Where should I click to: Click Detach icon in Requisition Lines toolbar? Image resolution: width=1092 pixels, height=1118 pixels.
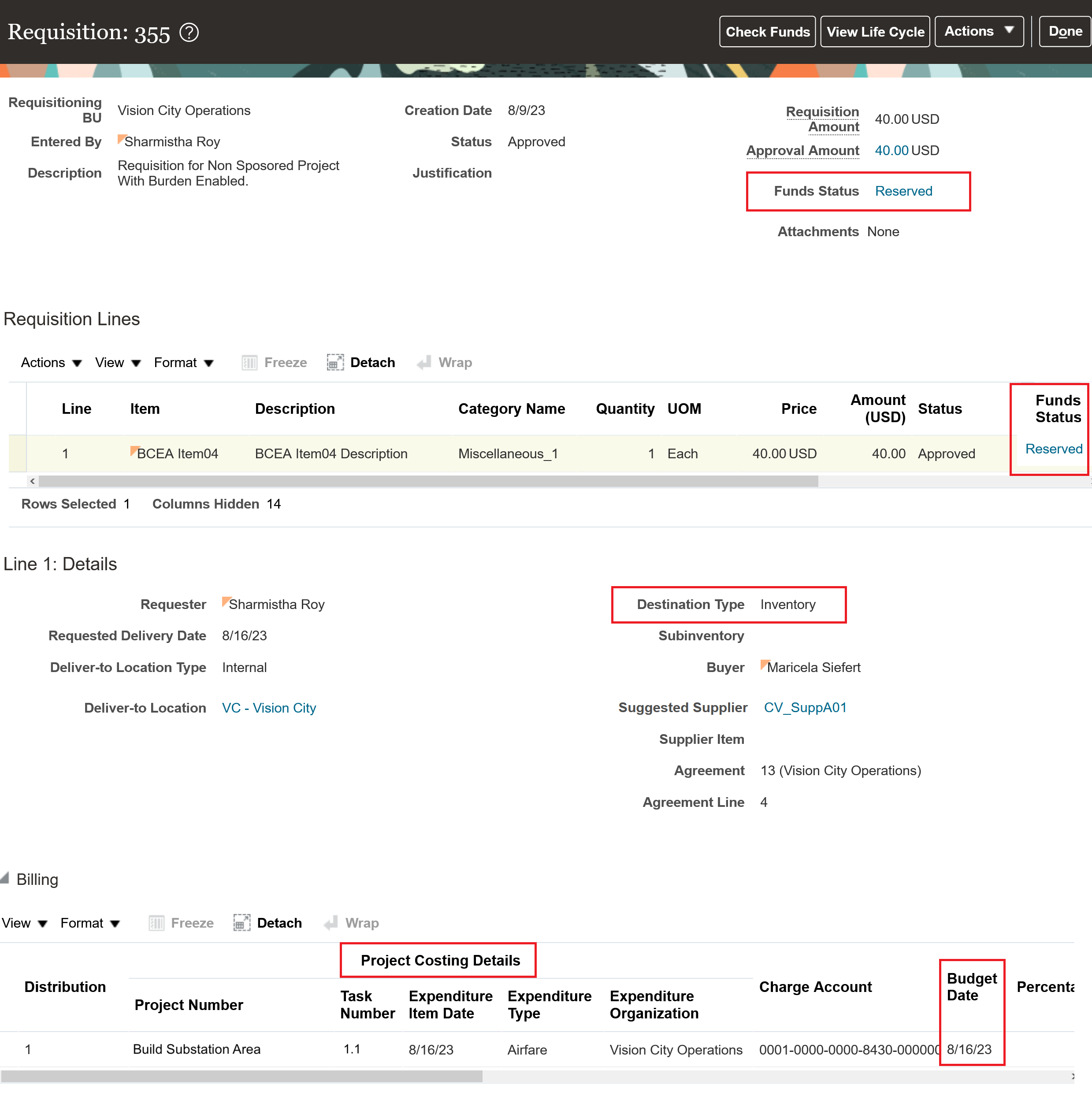coord(335,363)
